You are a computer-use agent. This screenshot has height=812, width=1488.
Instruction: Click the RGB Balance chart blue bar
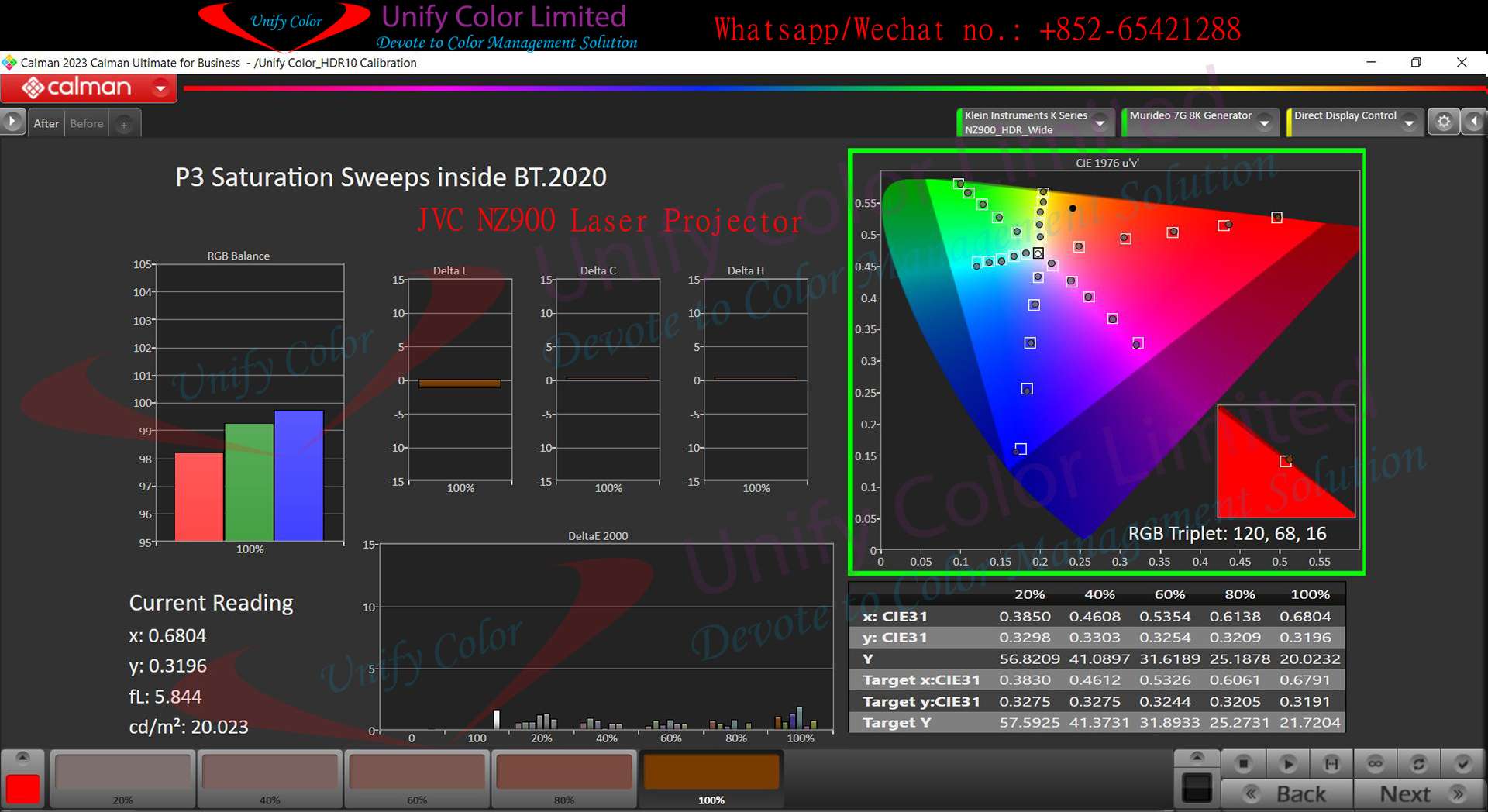pyautogui.click(x=298, y=476)
